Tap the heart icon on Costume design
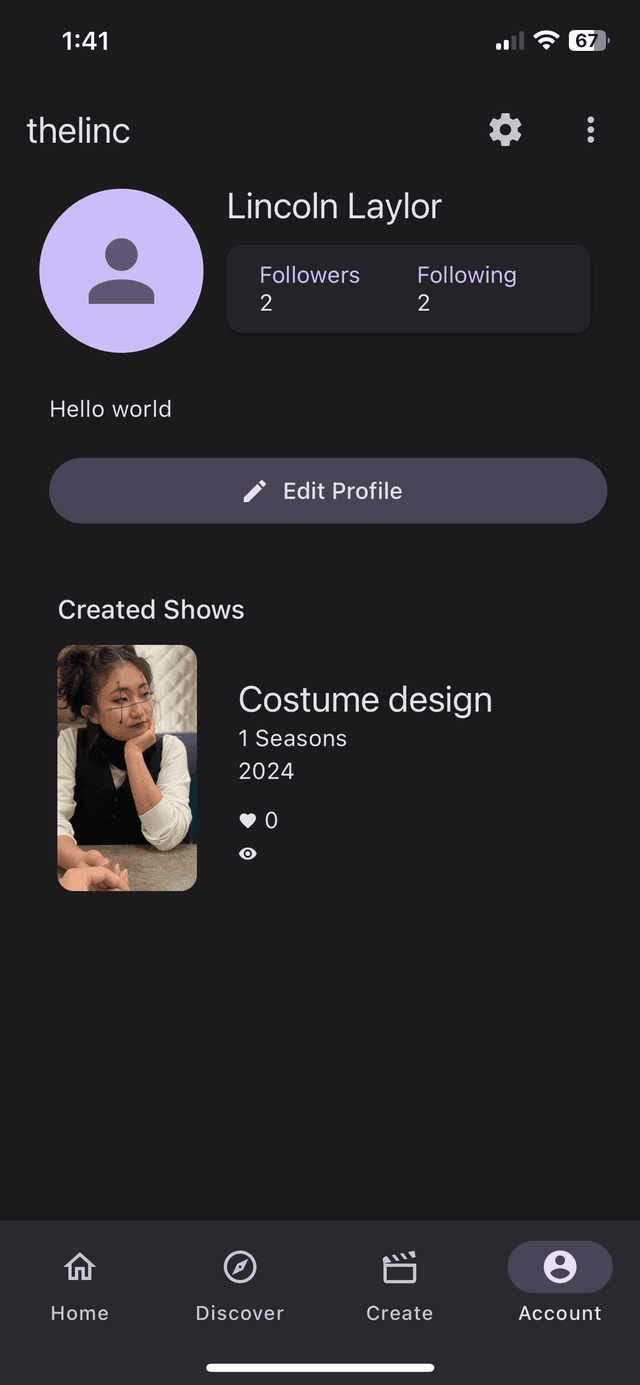This screenshot has height=1385, width=640. (248, 821)
